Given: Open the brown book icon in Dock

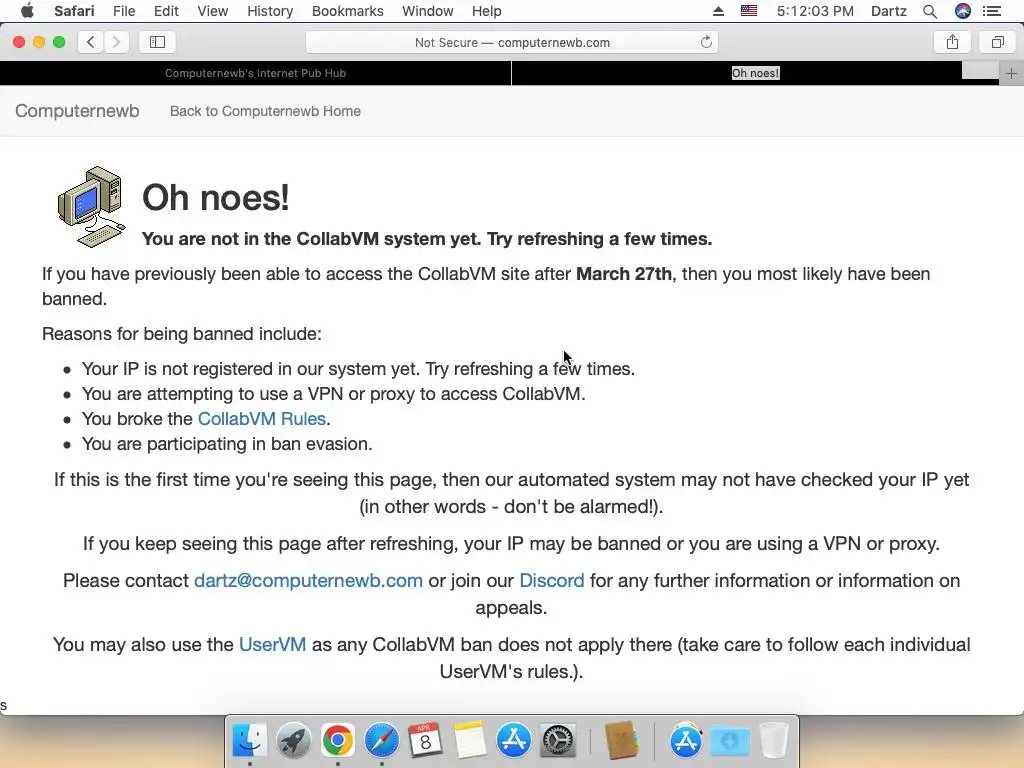Looking at the screenshot, I should tap(621, 741).
